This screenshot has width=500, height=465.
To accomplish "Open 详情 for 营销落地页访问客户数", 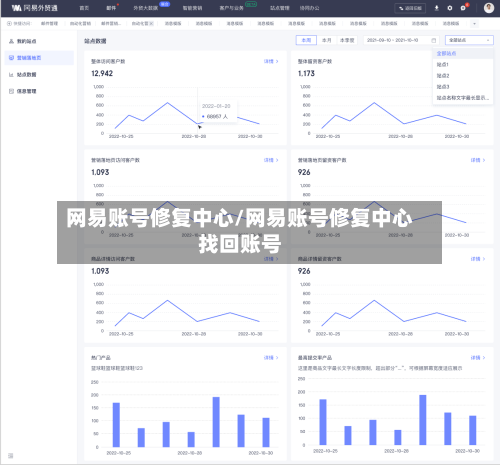I will tap(271, 160).
